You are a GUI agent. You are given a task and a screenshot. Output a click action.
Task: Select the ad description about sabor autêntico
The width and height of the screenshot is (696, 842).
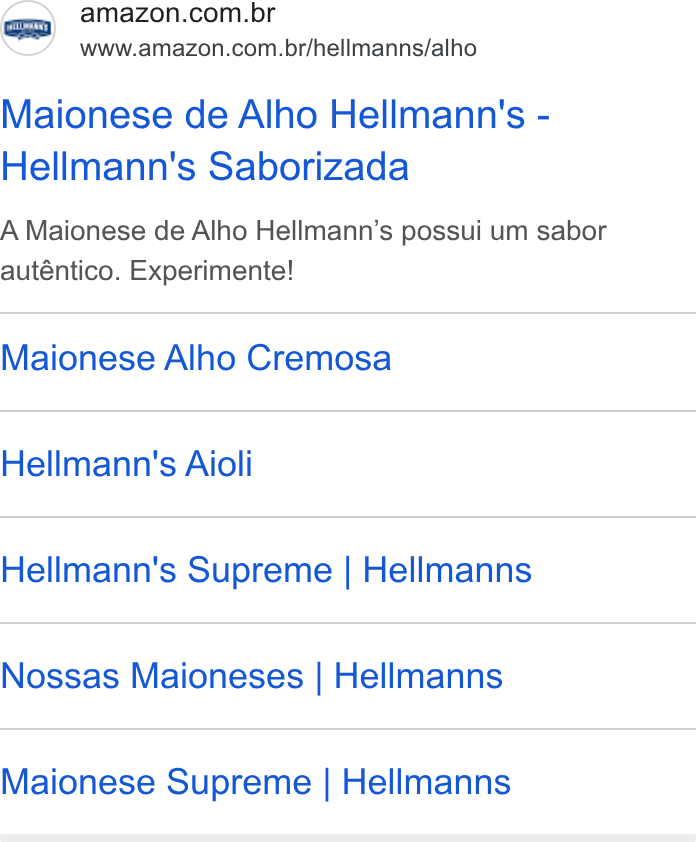(303, 251)
